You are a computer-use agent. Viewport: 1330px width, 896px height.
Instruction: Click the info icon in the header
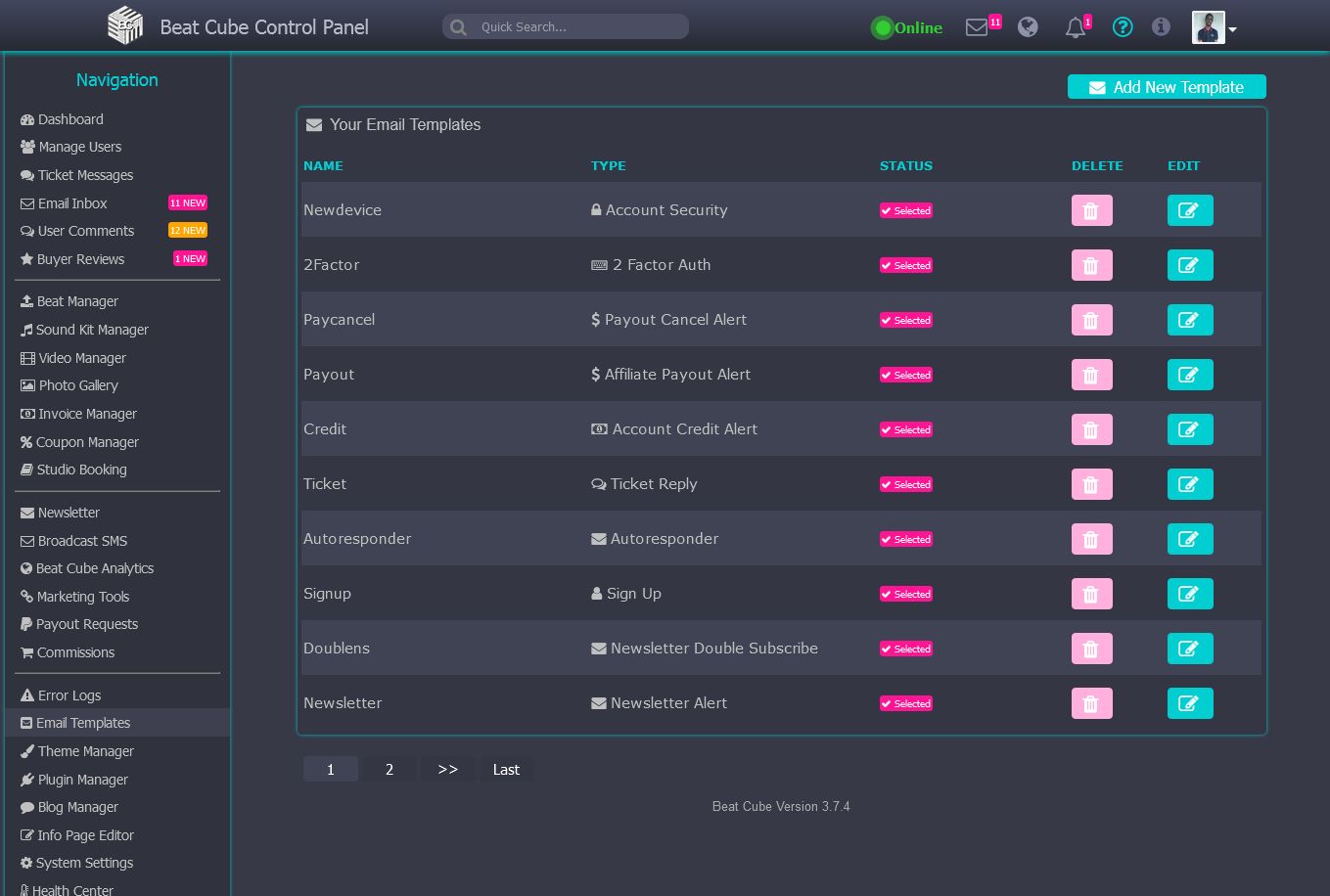[1161, 26]
